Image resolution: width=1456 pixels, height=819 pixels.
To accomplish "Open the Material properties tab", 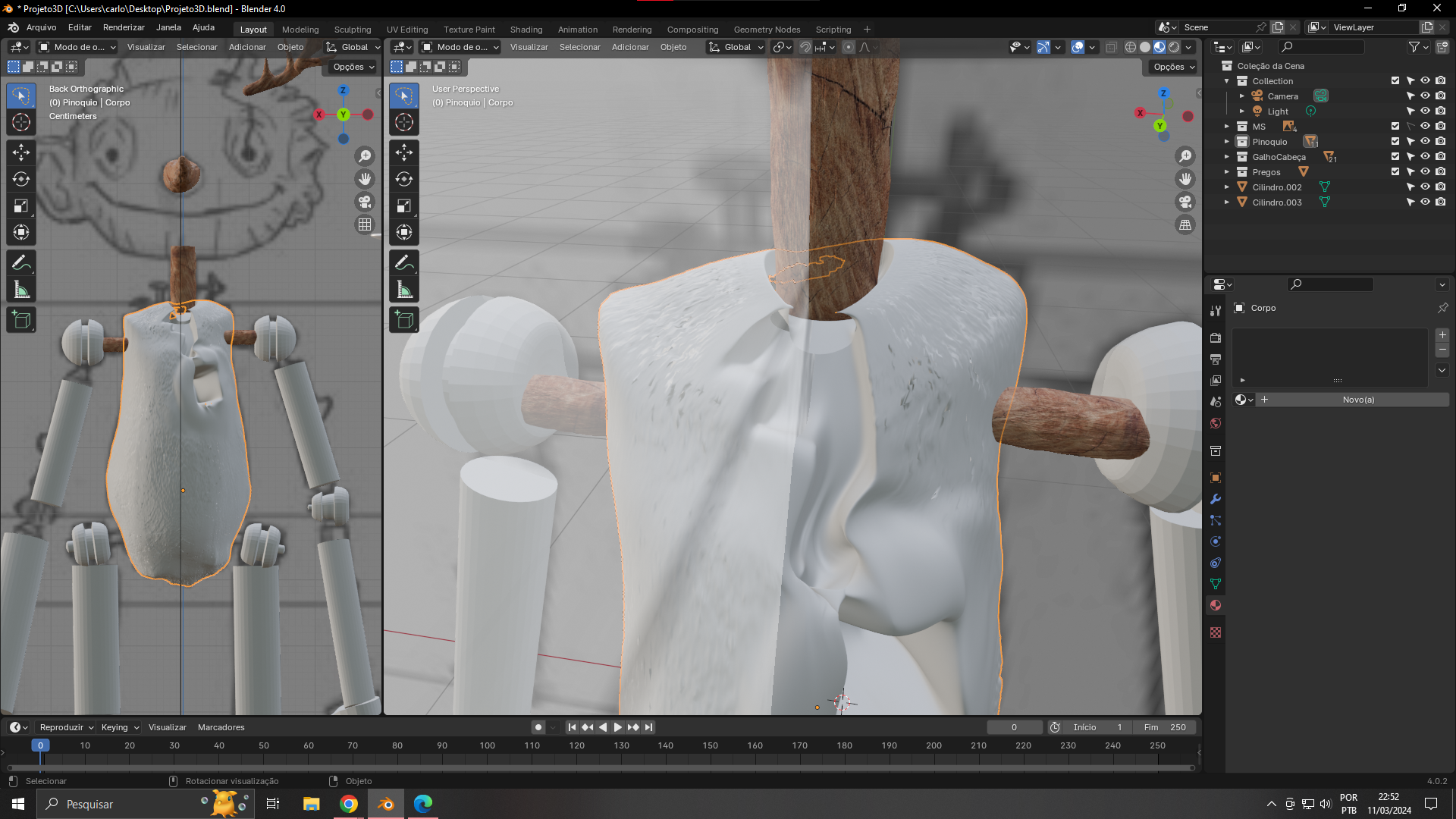I will [x=1216, y=605].
